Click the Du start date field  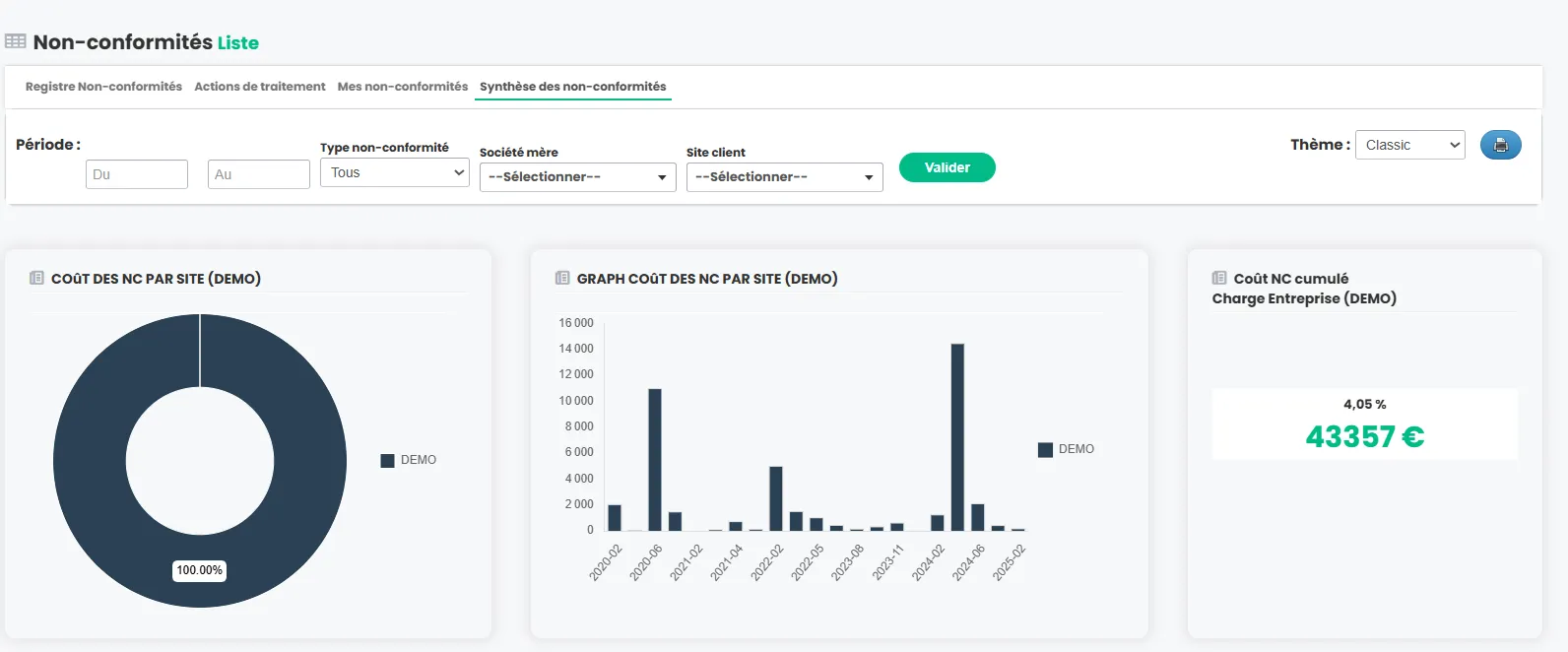point(137,174)
